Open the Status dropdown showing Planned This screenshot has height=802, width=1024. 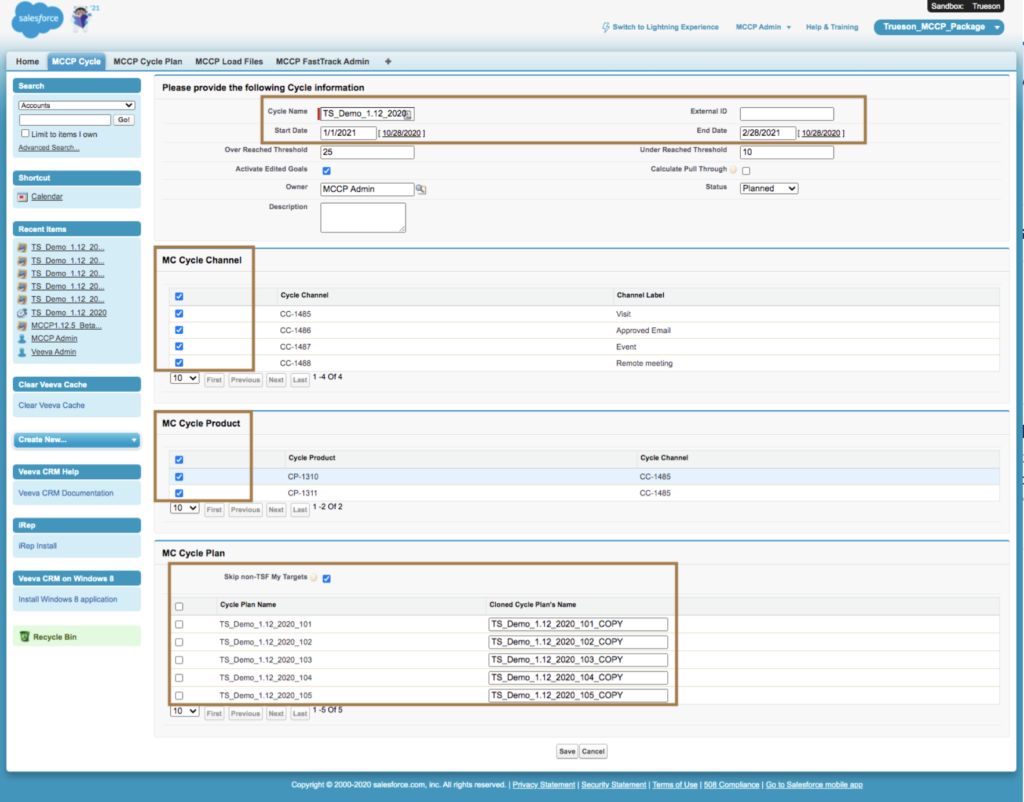point(769,188)
